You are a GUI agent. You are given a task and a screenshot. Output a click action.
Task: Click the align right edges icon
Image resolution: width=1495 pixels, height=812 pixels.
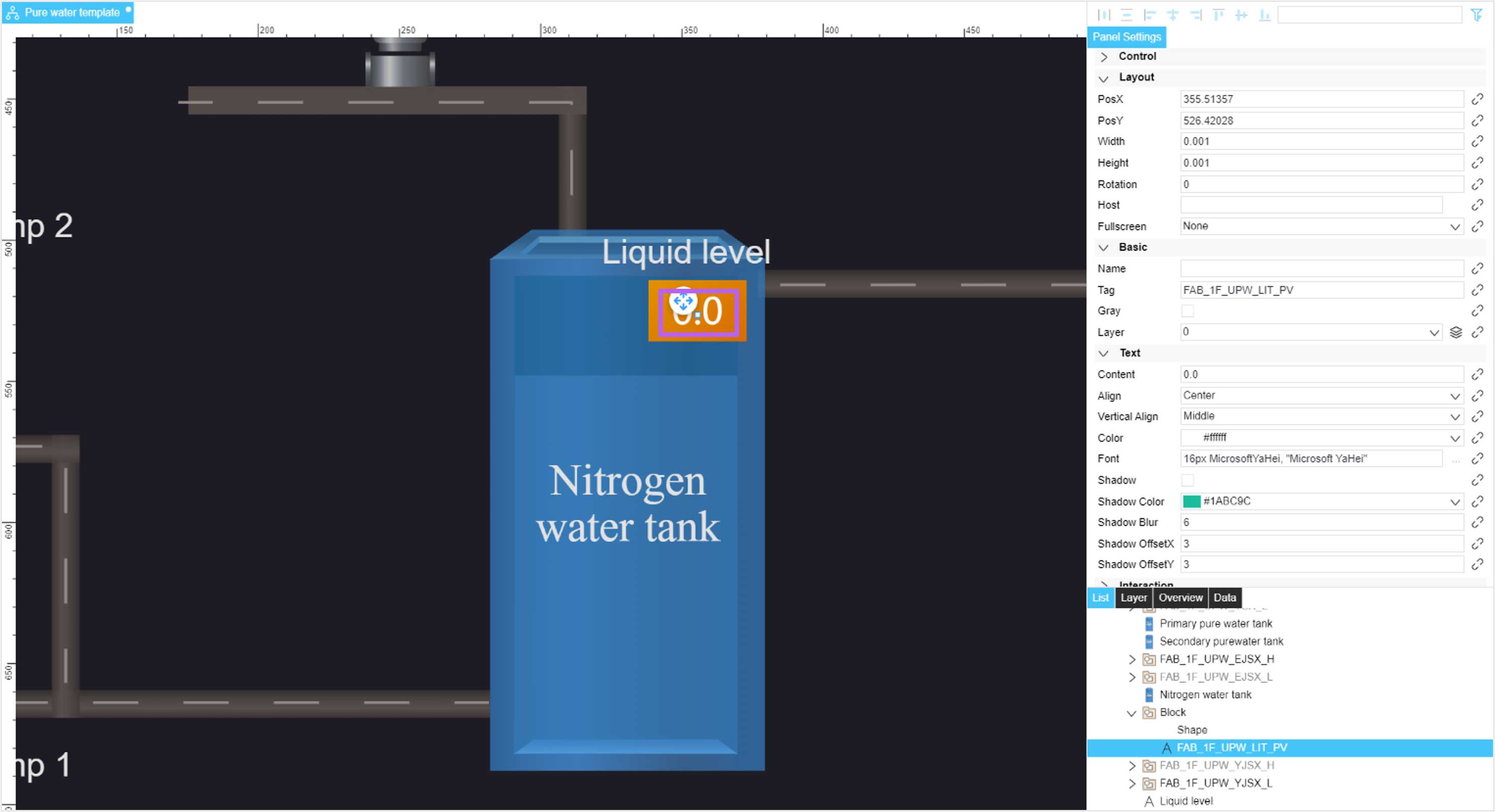point(1196,15)
